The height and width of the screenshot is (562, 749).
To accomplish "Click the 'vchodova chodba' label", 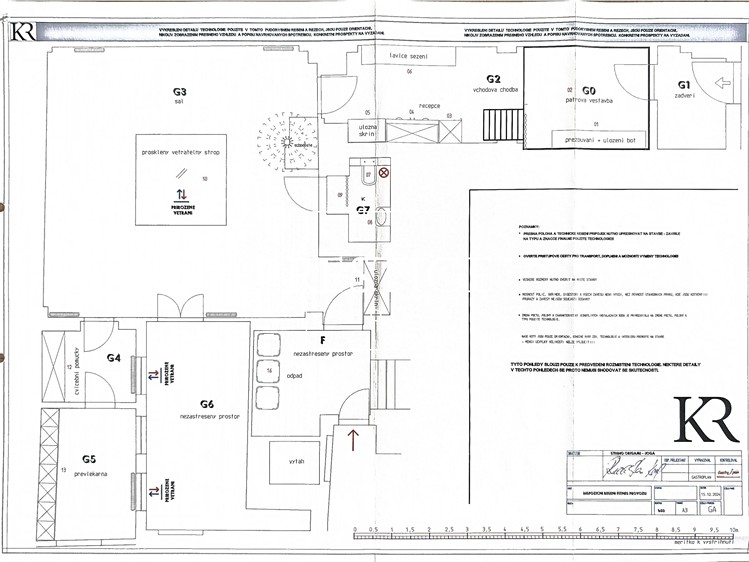I will click(x=495, y=89).
